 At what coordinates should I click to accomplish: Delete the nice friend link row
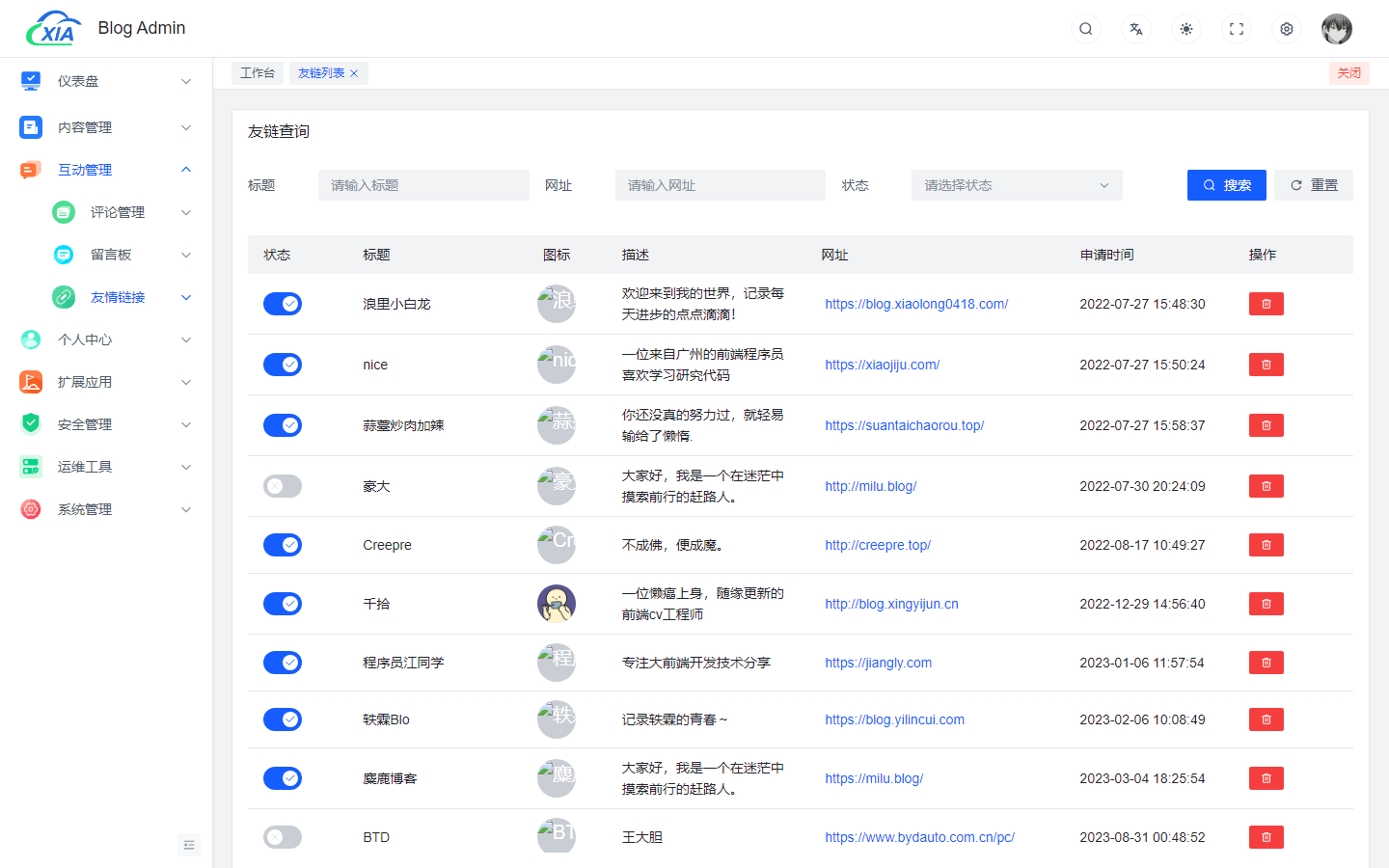coord(1266,365)
